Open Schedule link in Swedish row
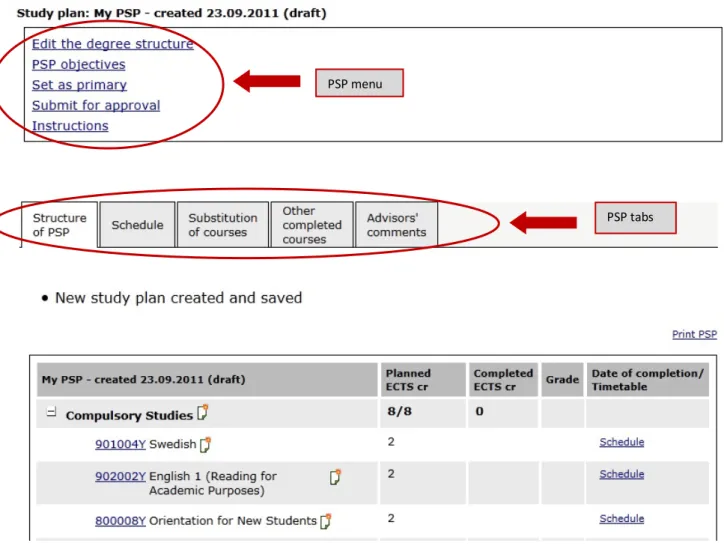Image resolution: width=724 pixels, height=552 pixels. pyautogui.click(x=621, y=442)
